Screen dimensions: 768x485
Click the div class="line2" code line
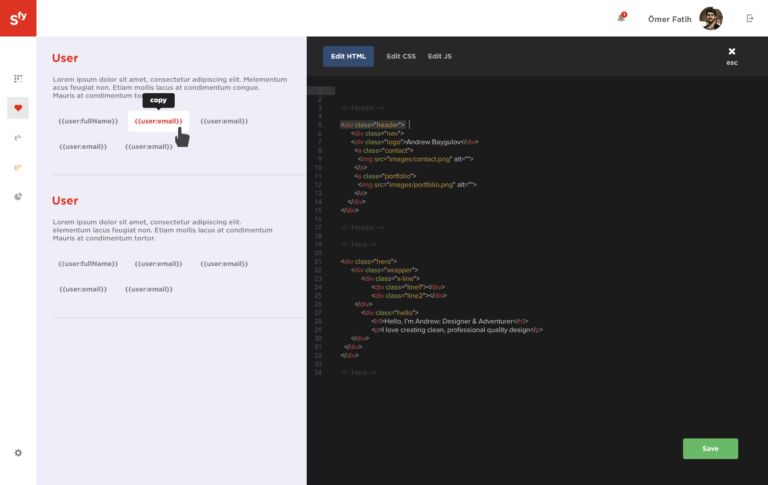pos(409,295)
